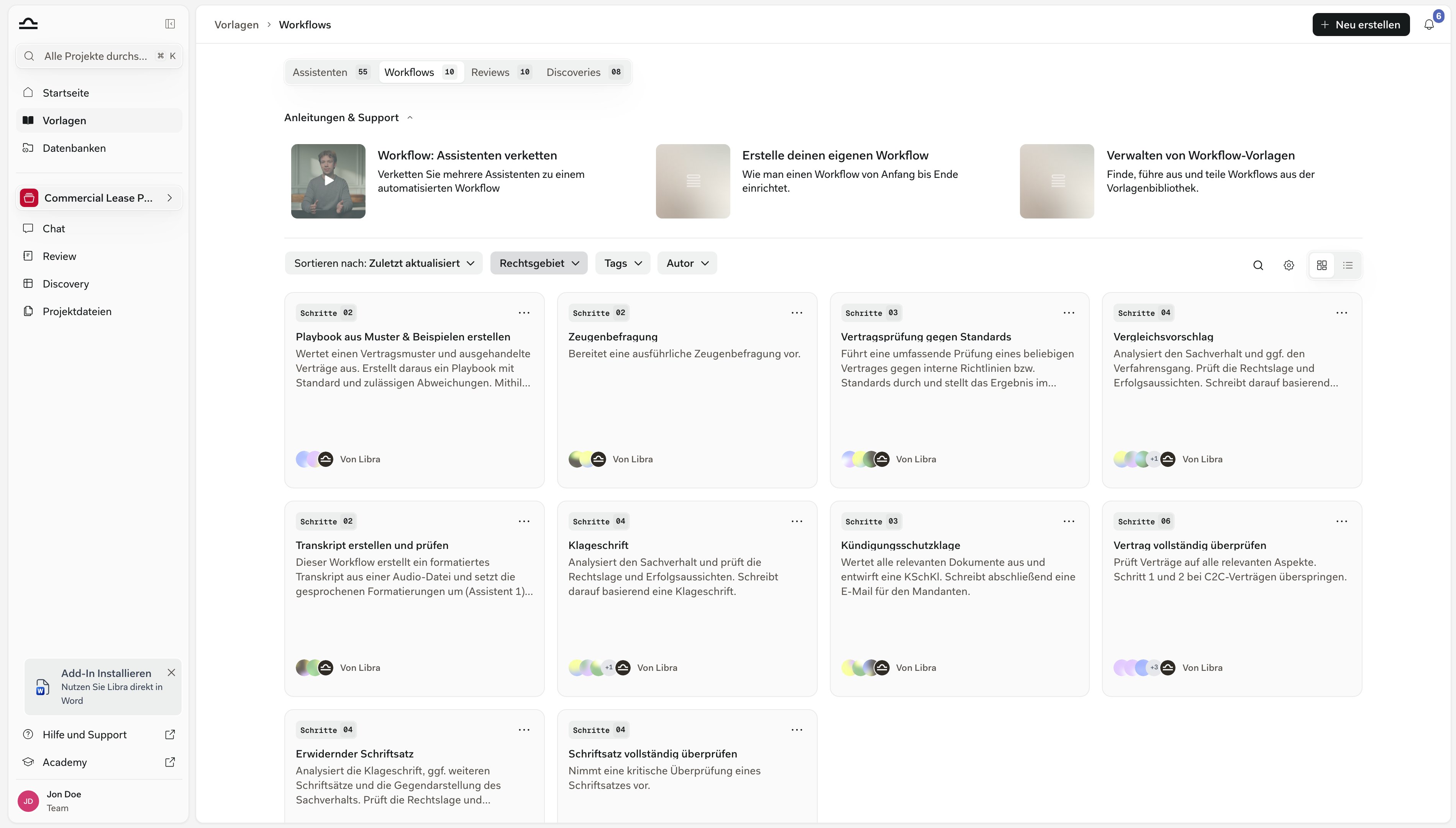This screenshot has width=1456, height=828.
Task: Open the Tags filter dropdown
Action: click(x=622, y=263)
